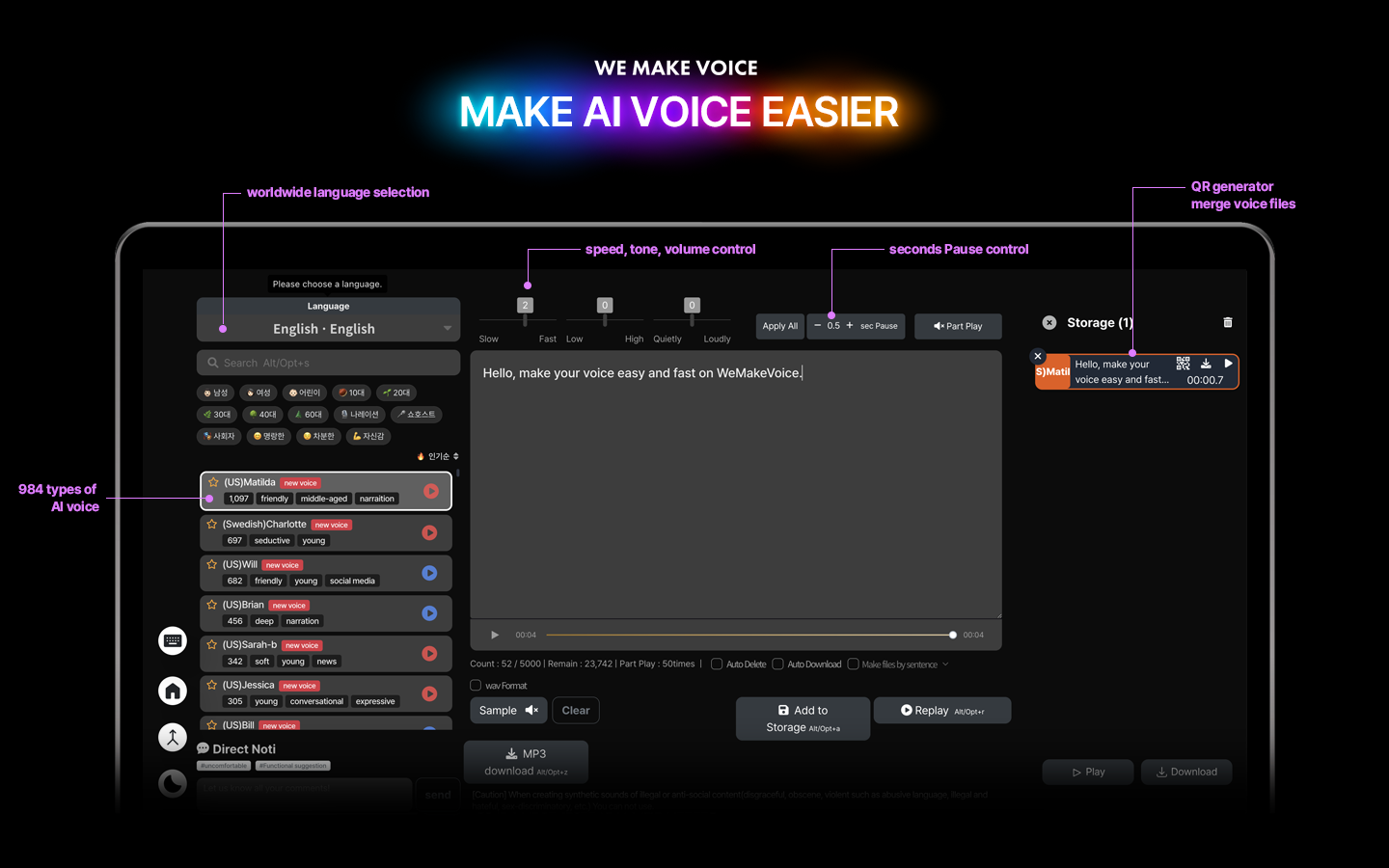Image resolution: width=1389 pixels, height=868 pixels.
Task: Click Add to Storage
Action: point(803,719)
